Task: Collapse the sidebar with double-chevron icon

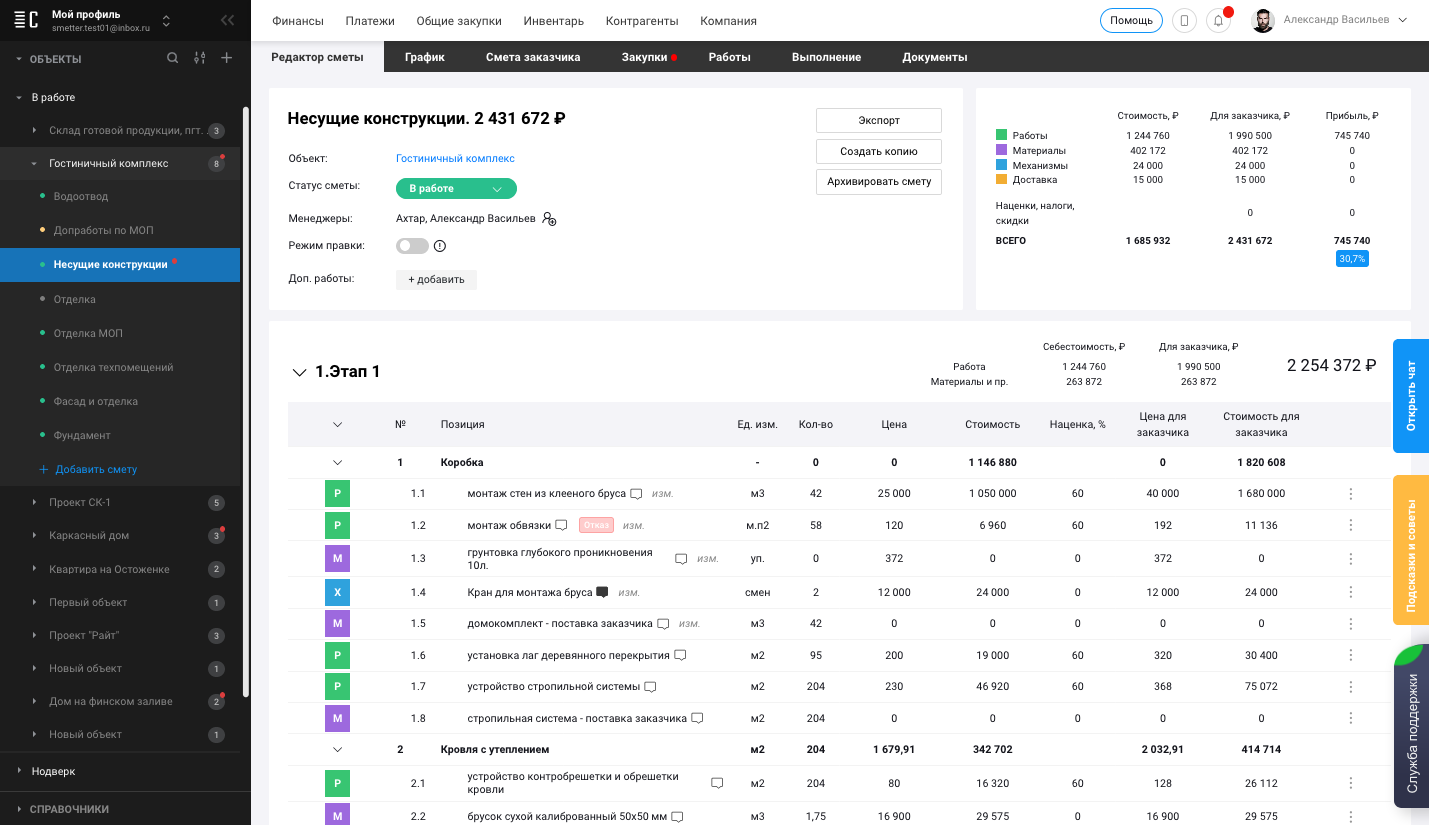Action: (228, 20)
